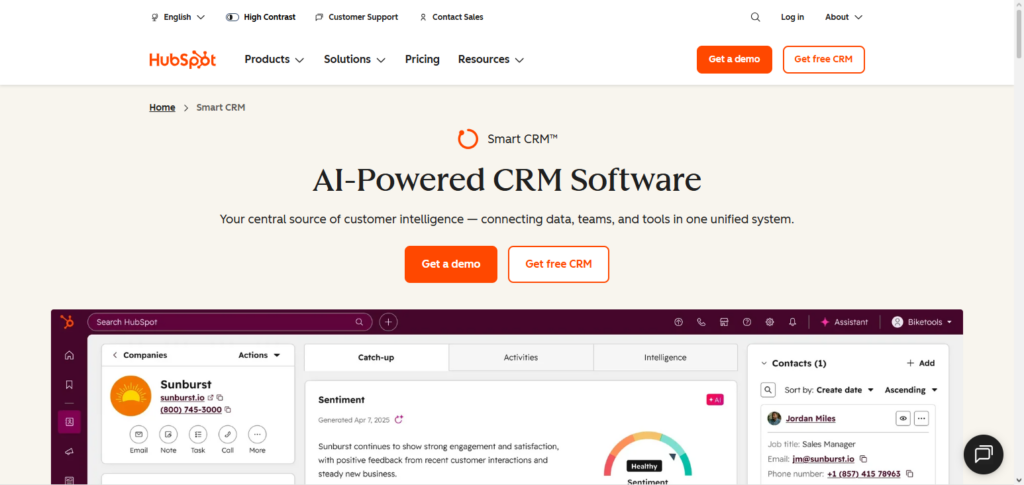Click the Task icon under Sunburst
This screenshot has height=485, width=1024.
pos(198,435)
